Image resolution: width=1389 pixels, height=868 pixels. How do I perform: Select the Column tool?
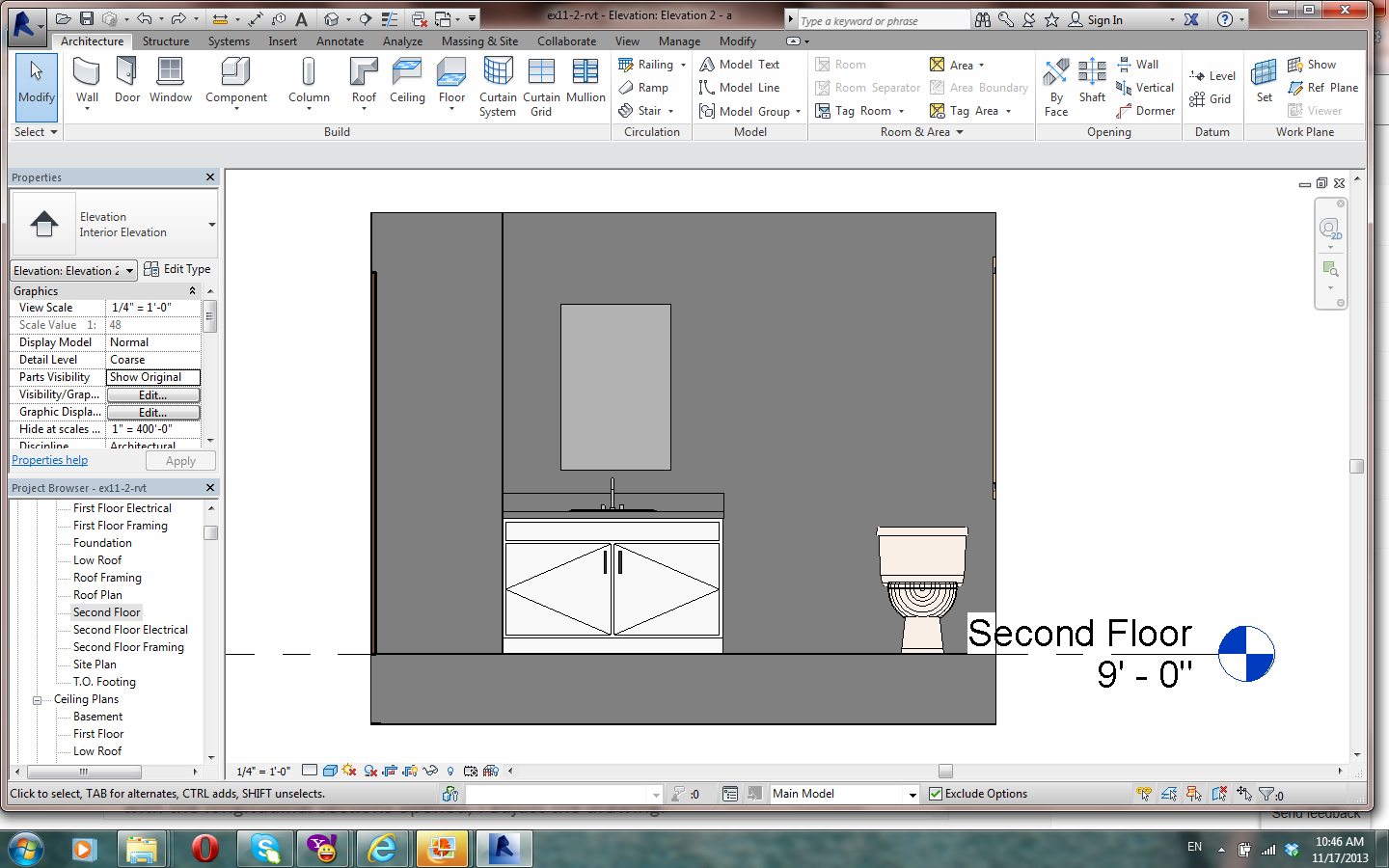pyautogui.click(x=309, y=82)
